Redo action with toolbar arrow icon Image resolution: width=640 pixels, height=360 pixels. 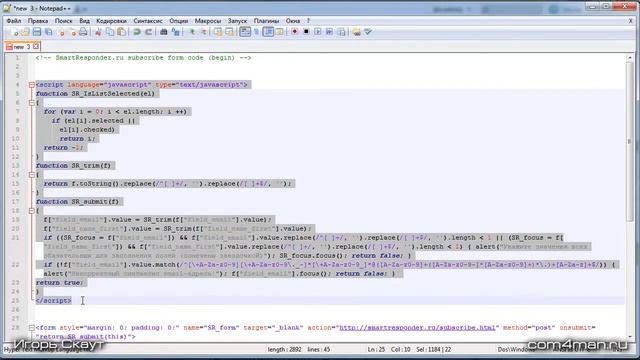(x=149, y=32)
